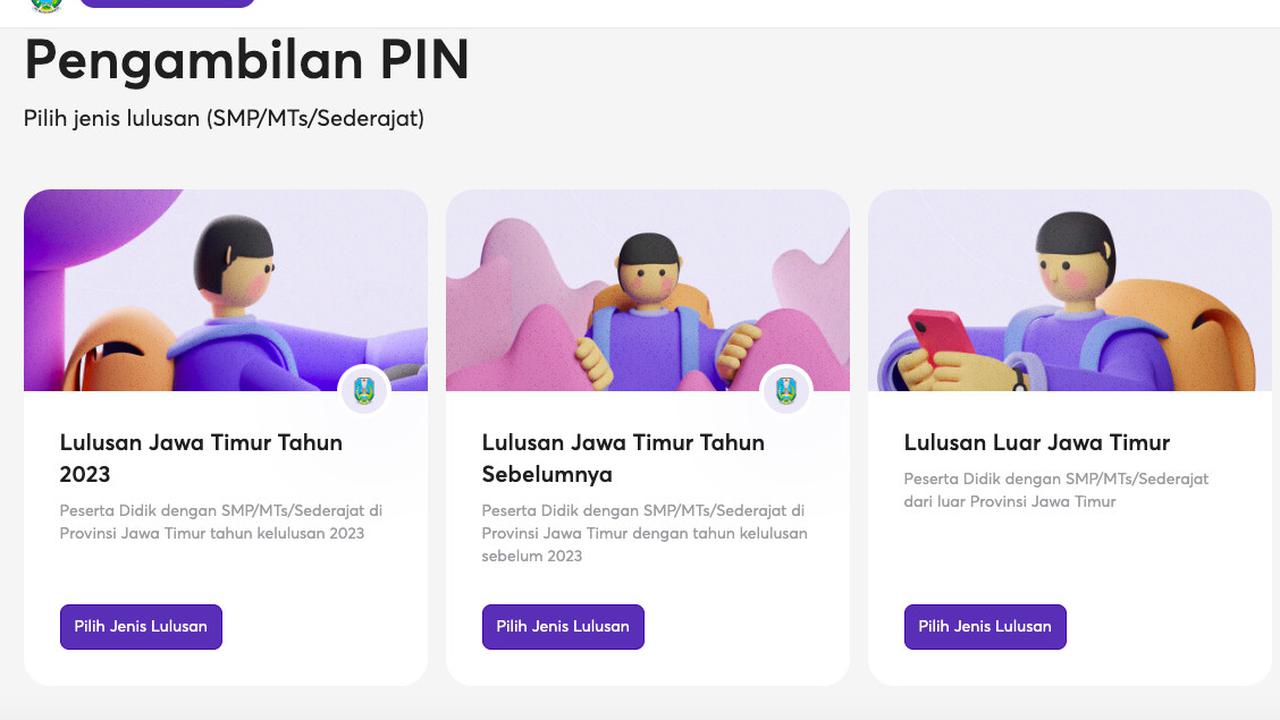Click the description under Lulusan Luar Jawa Timur
This screenshot has height=720, width=1280.
(x=1055, y=490)
